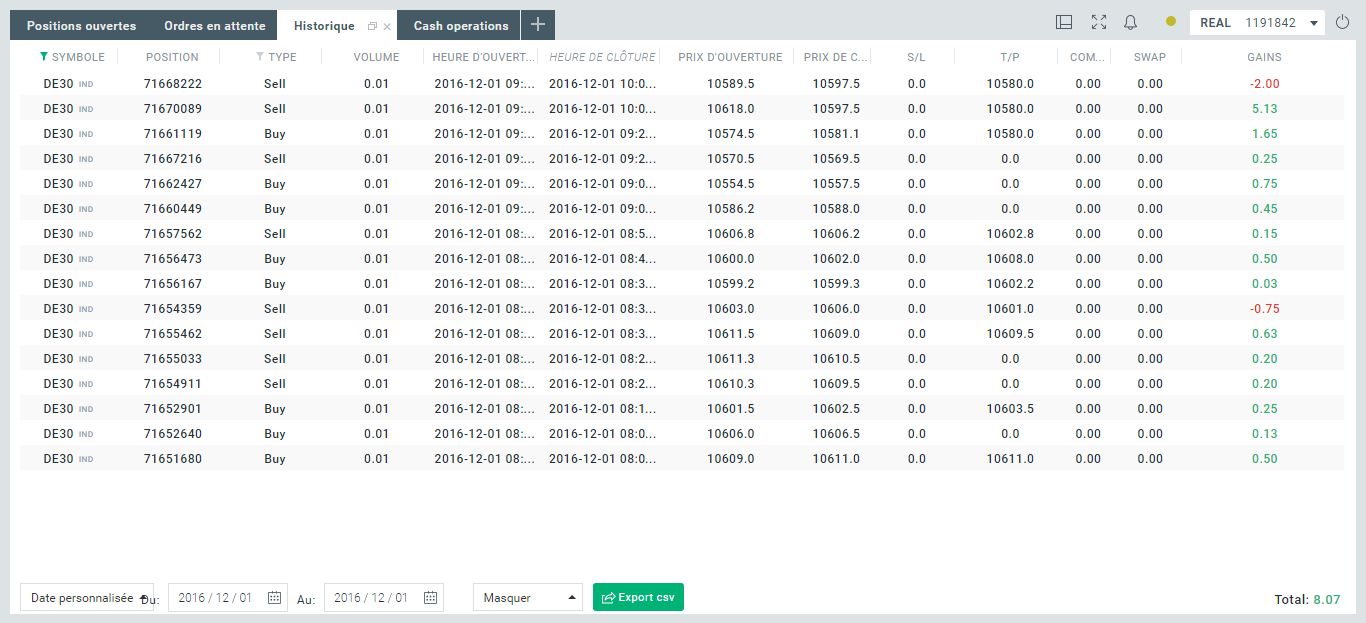Screen dimensions: 1366x623
Task: Click opening price 10589.5
Action: [730, 84]
